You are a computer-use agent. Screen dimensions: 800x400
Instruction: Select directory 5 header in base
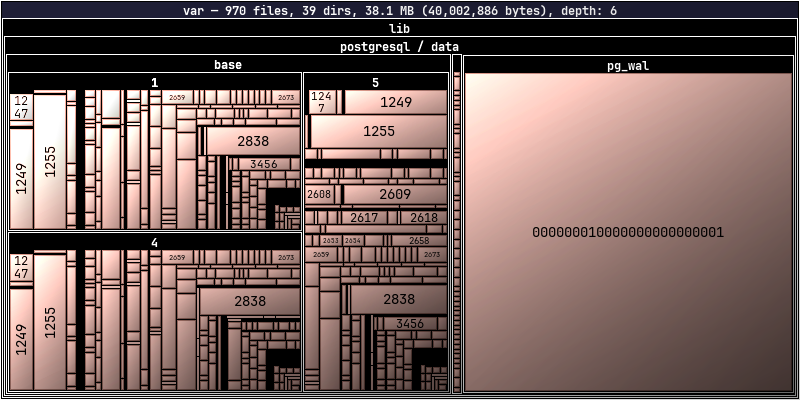click(376, 82)
